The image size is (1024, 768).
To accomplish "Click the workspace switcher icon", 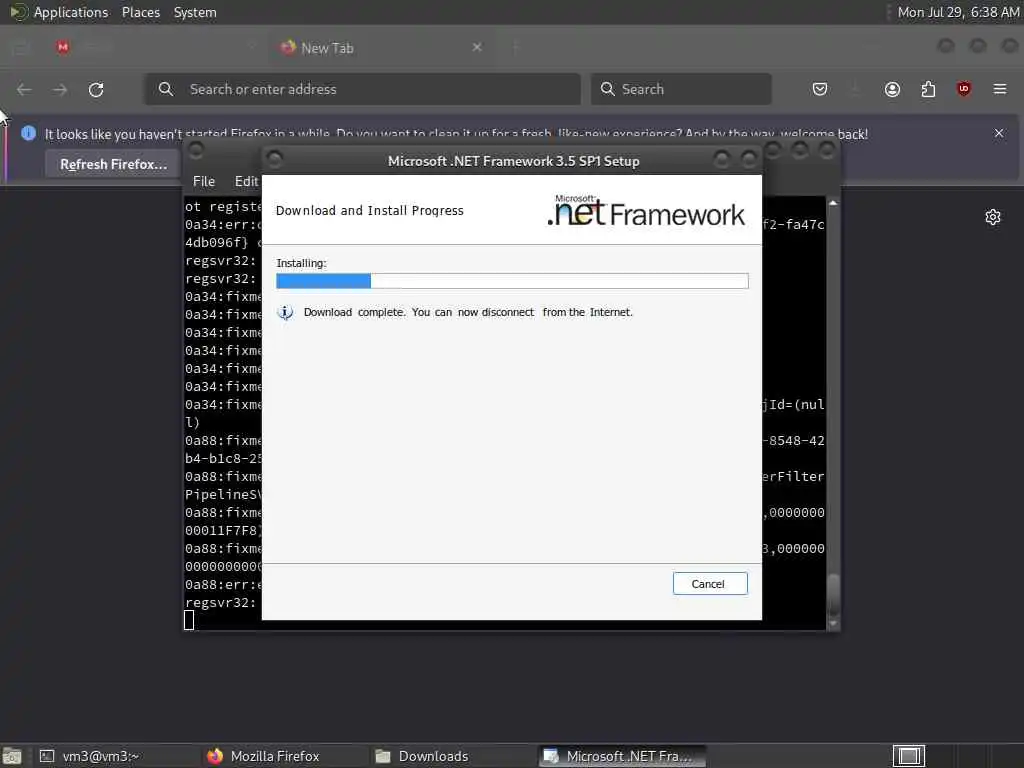I will (908, 756).
